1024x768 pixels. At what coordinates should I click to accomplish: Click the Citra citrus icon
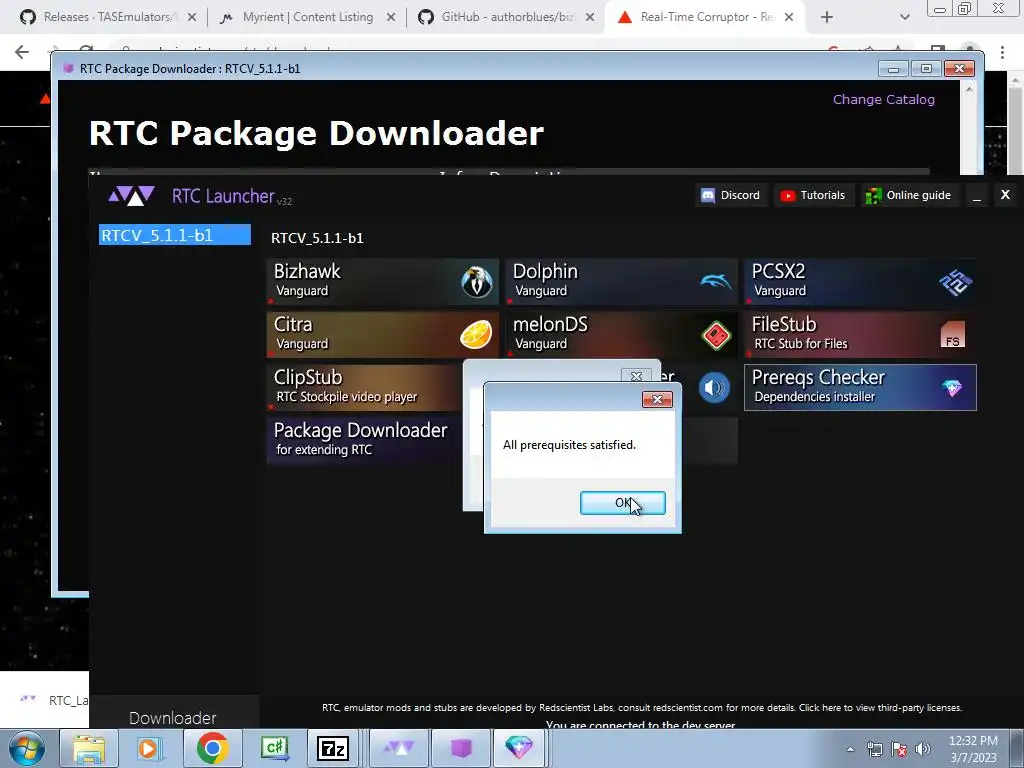pyautogui.click(x=476, y=334)
